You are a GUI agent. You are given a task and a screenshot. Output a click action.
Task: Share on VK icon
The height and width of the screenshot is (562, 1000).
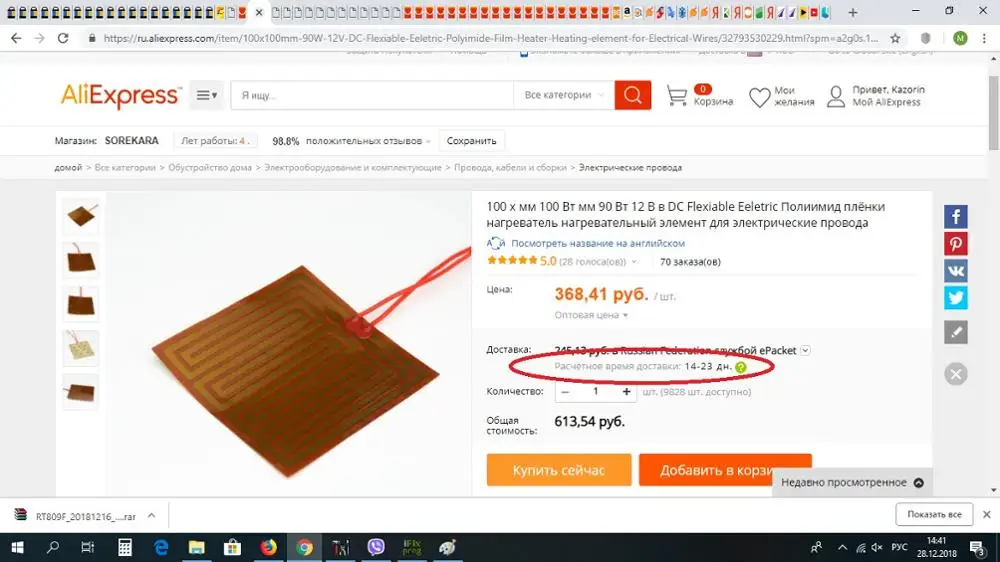click(x=955, y=270)
